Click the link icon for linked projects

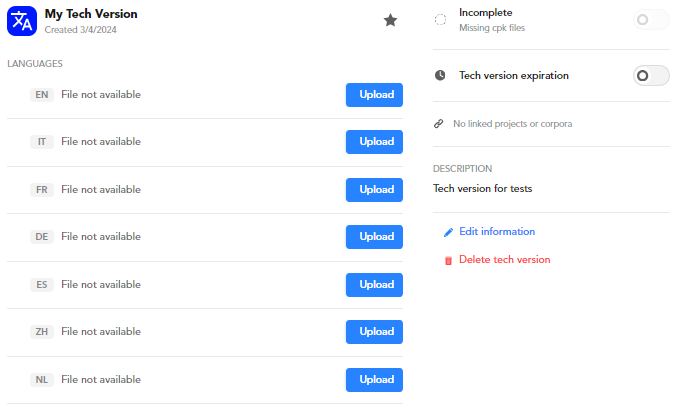pos(439,124)
